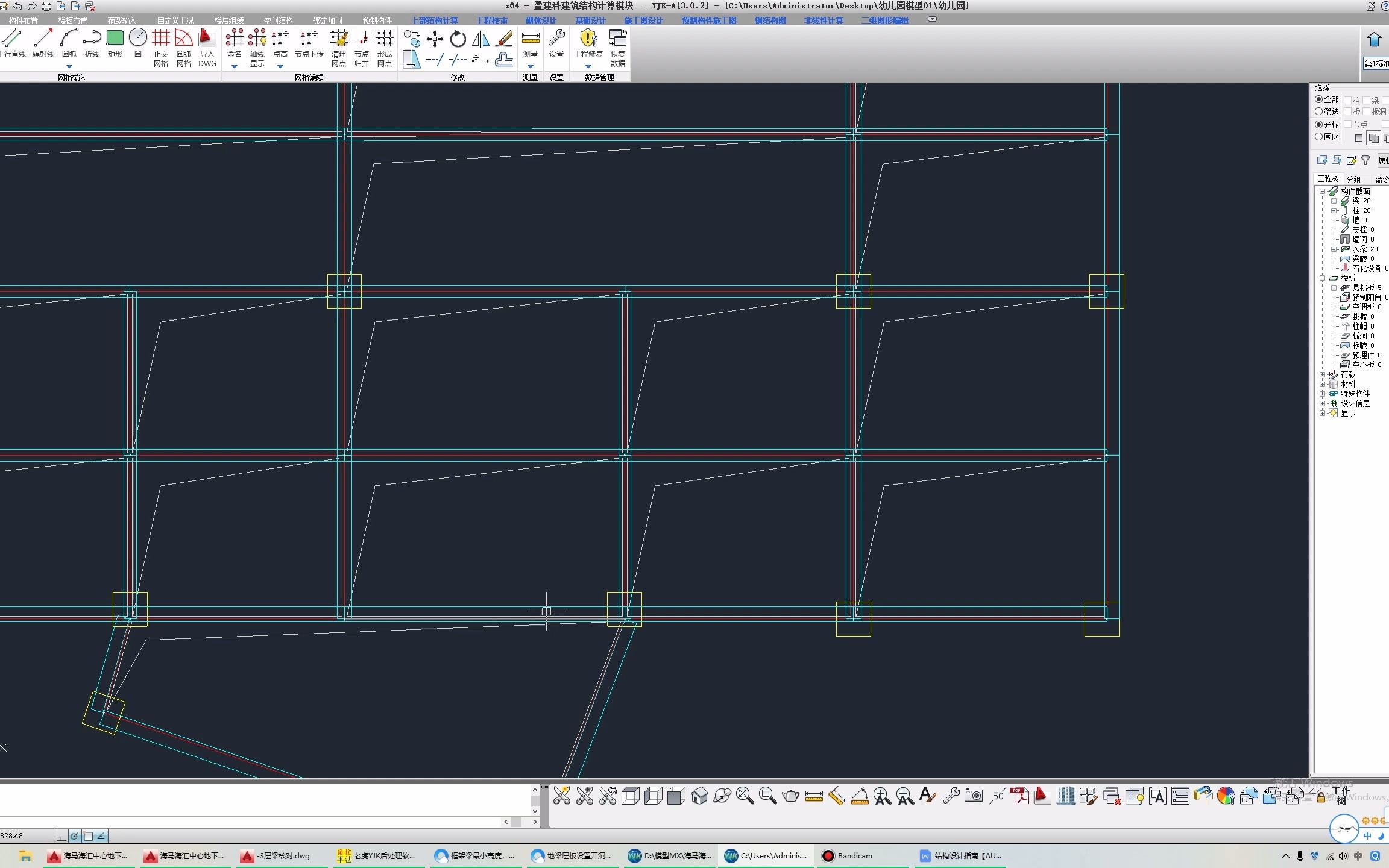This screenshot has width=1389, height=868.
Task: Click the 数据管理 toolbar button
Action: coord(602,77)
